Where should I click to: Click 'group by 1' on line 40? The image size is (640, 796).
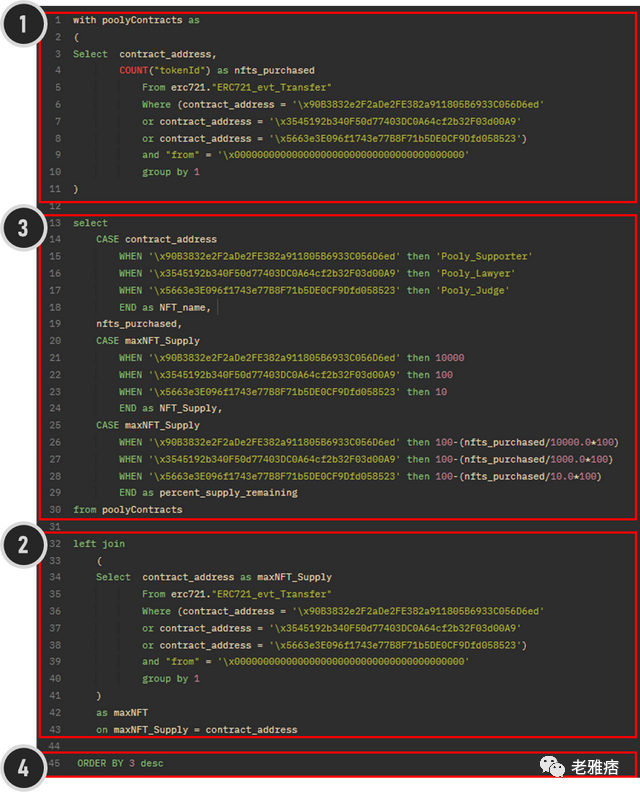(171, 679)
